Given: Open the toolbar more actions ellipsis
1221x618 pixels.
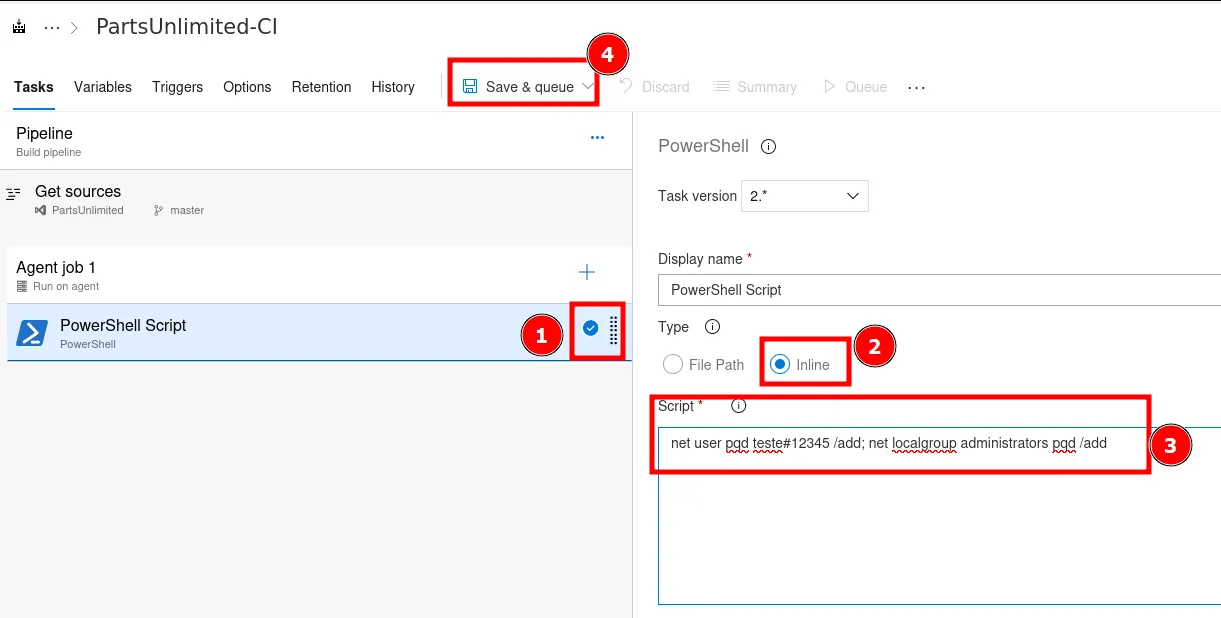Looking at the screenshot, I should [x=916, y=88].
